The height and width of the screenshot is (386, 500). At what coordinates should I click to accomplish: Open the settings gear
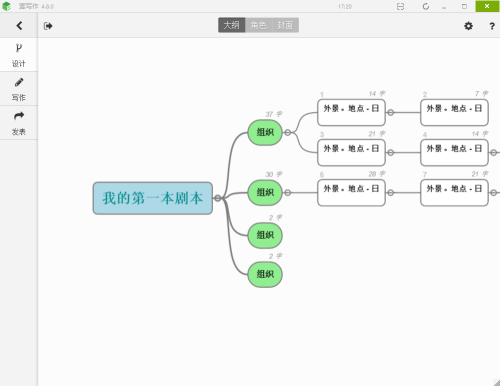click(x=468, y=26)
